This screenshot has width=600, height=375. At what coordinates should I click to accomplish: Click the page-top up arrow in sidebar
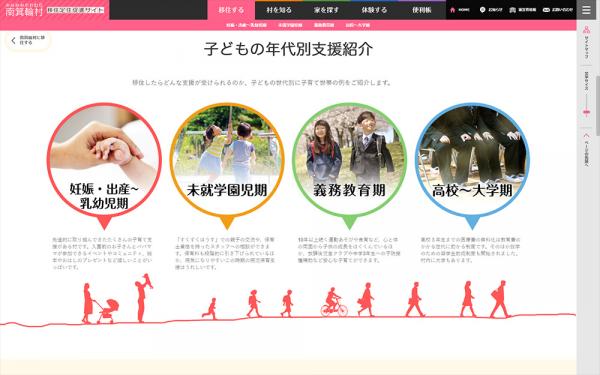click(x=586, y=135)
